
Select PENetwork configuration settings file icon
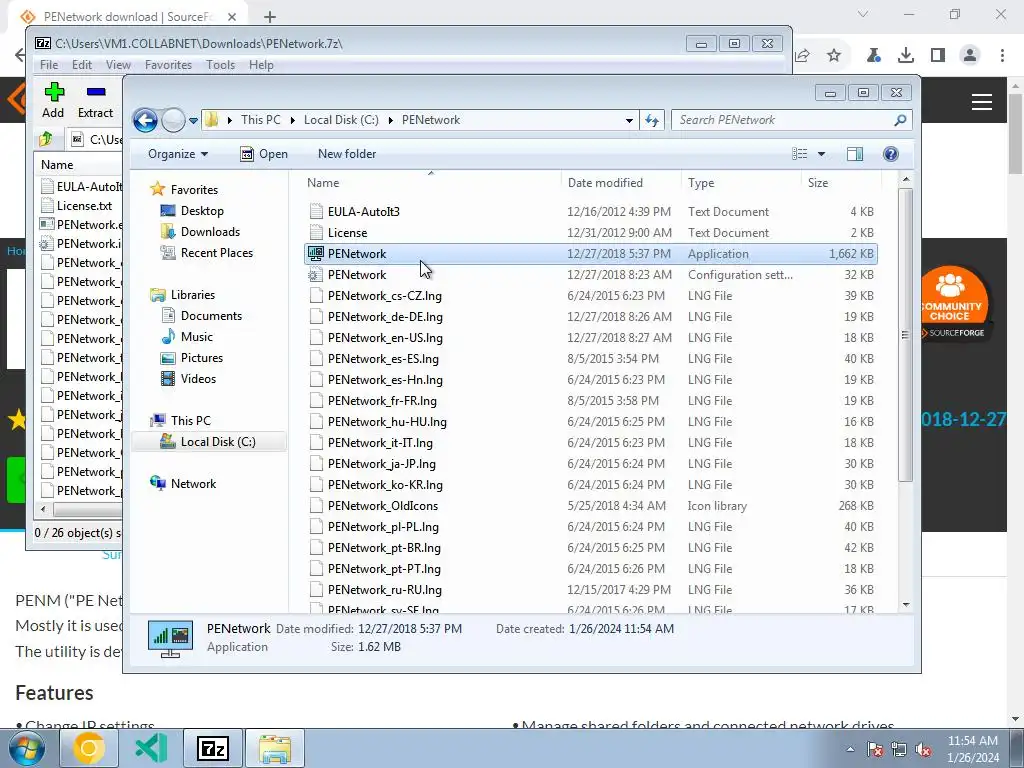[316, 275]
